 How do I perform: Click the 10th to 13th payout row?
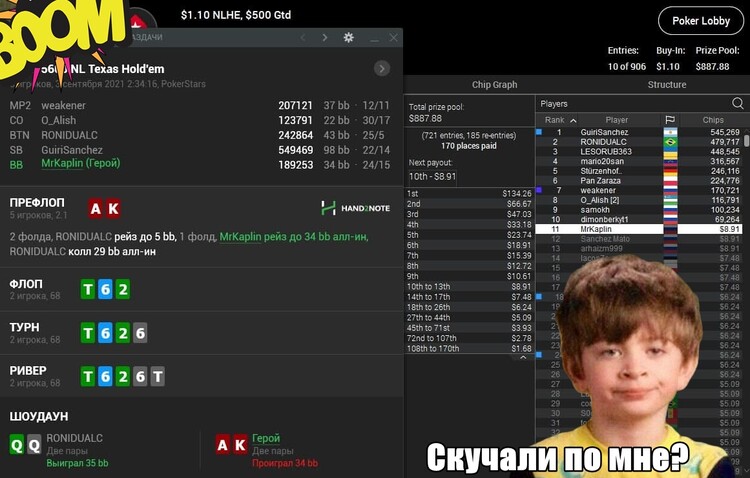469,287
